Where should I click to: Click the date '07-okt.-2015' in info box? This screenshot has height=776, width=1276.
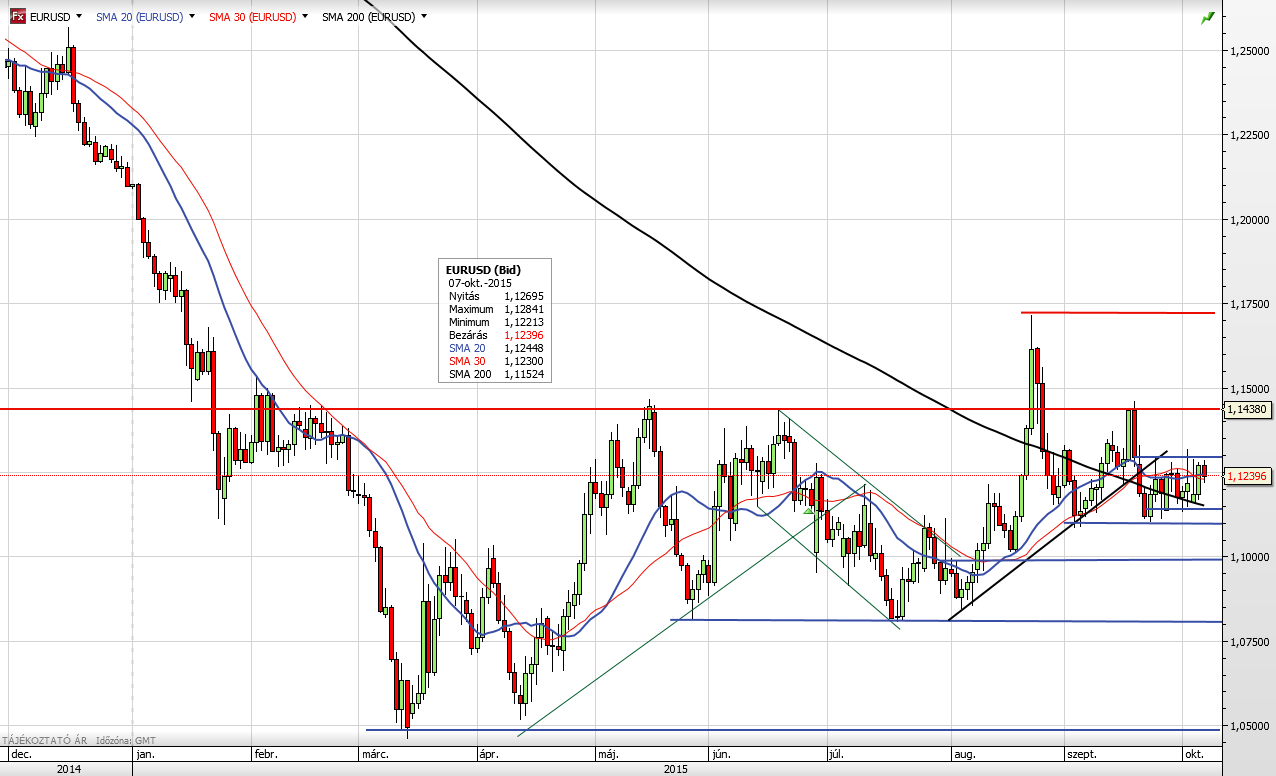tap(480, 283)
